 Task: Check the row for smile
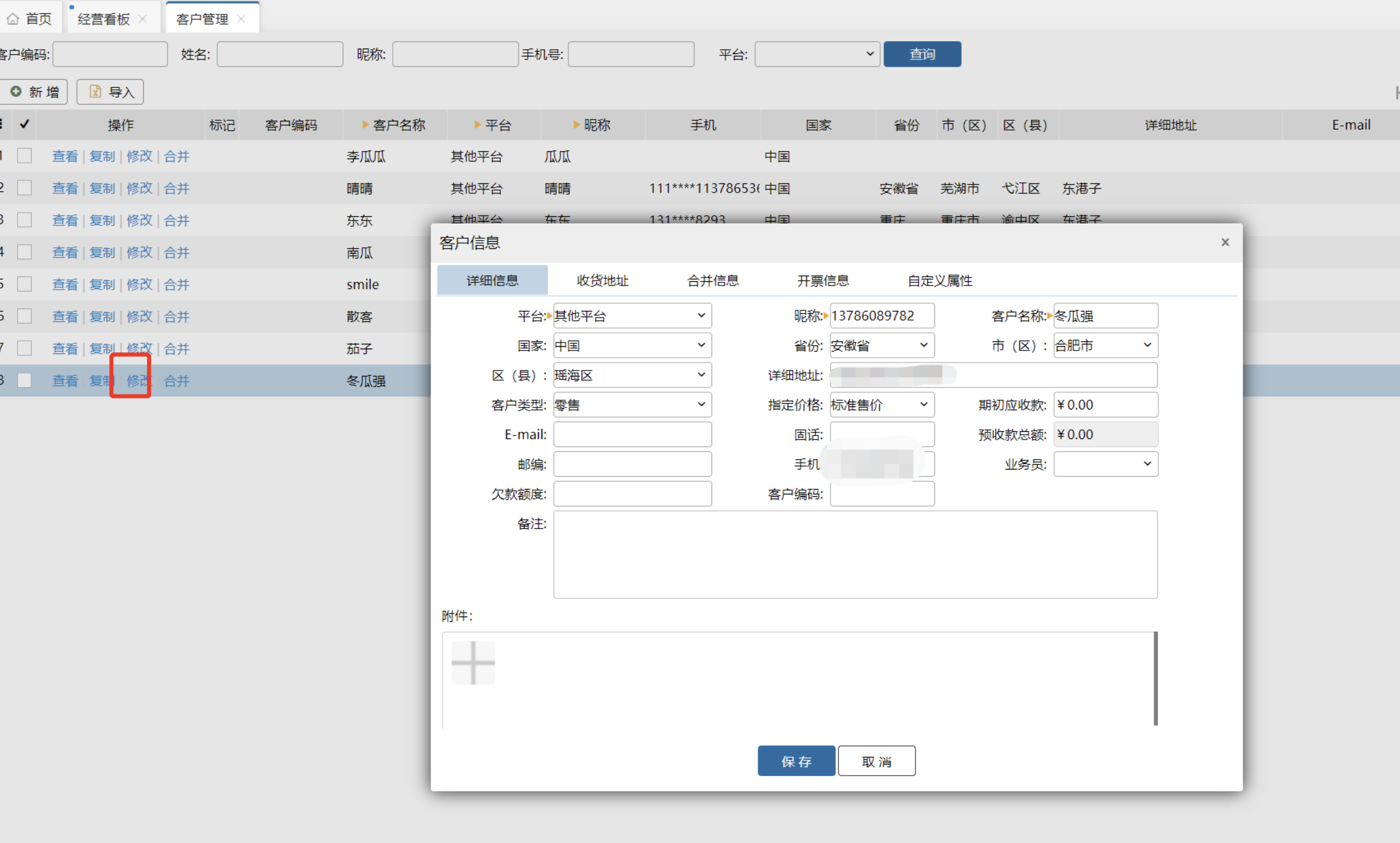pyautogui.click(x=24, y=284)
